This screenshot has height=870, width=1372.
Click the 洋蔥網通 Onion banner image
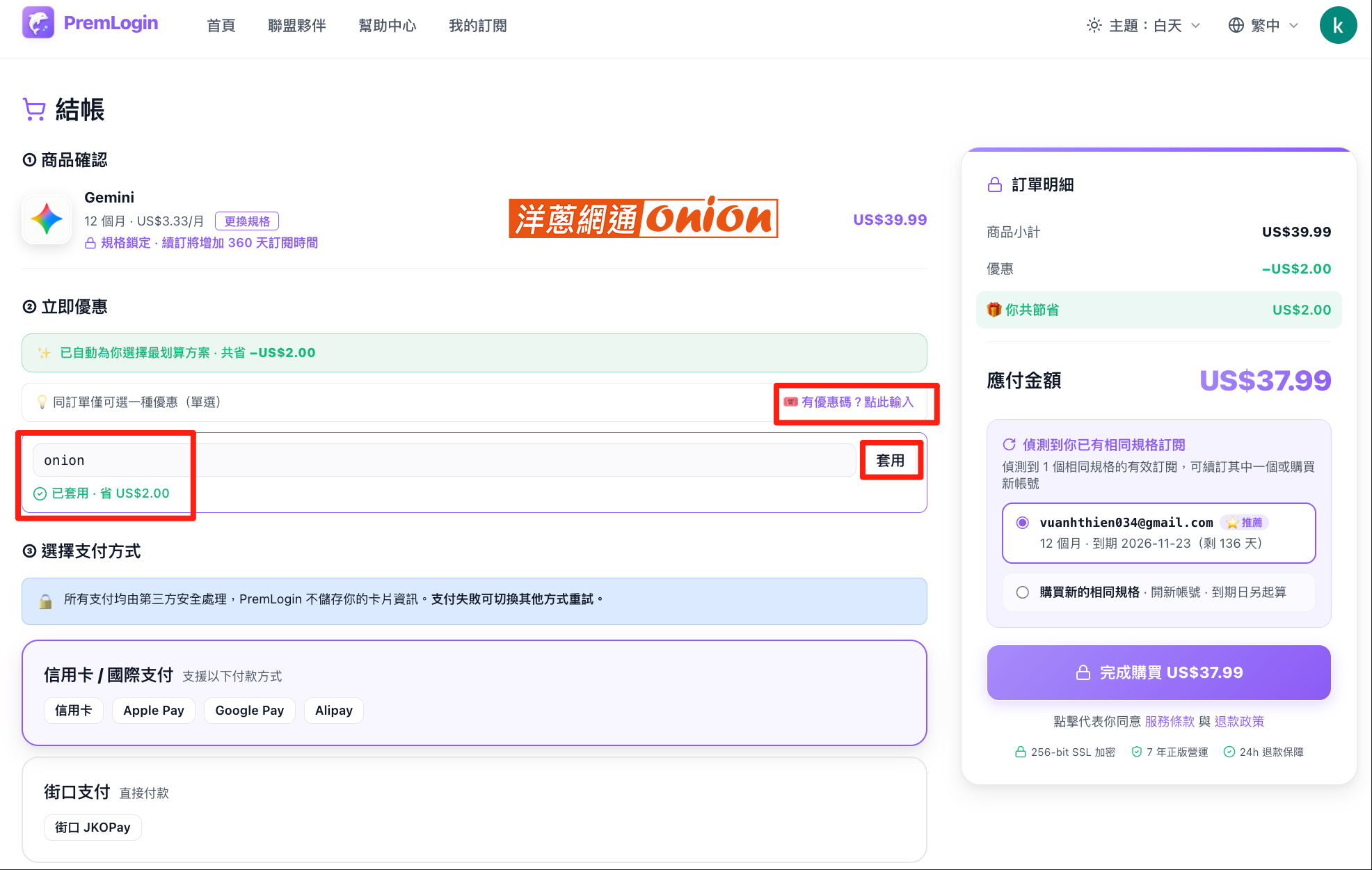coord(644,217)
